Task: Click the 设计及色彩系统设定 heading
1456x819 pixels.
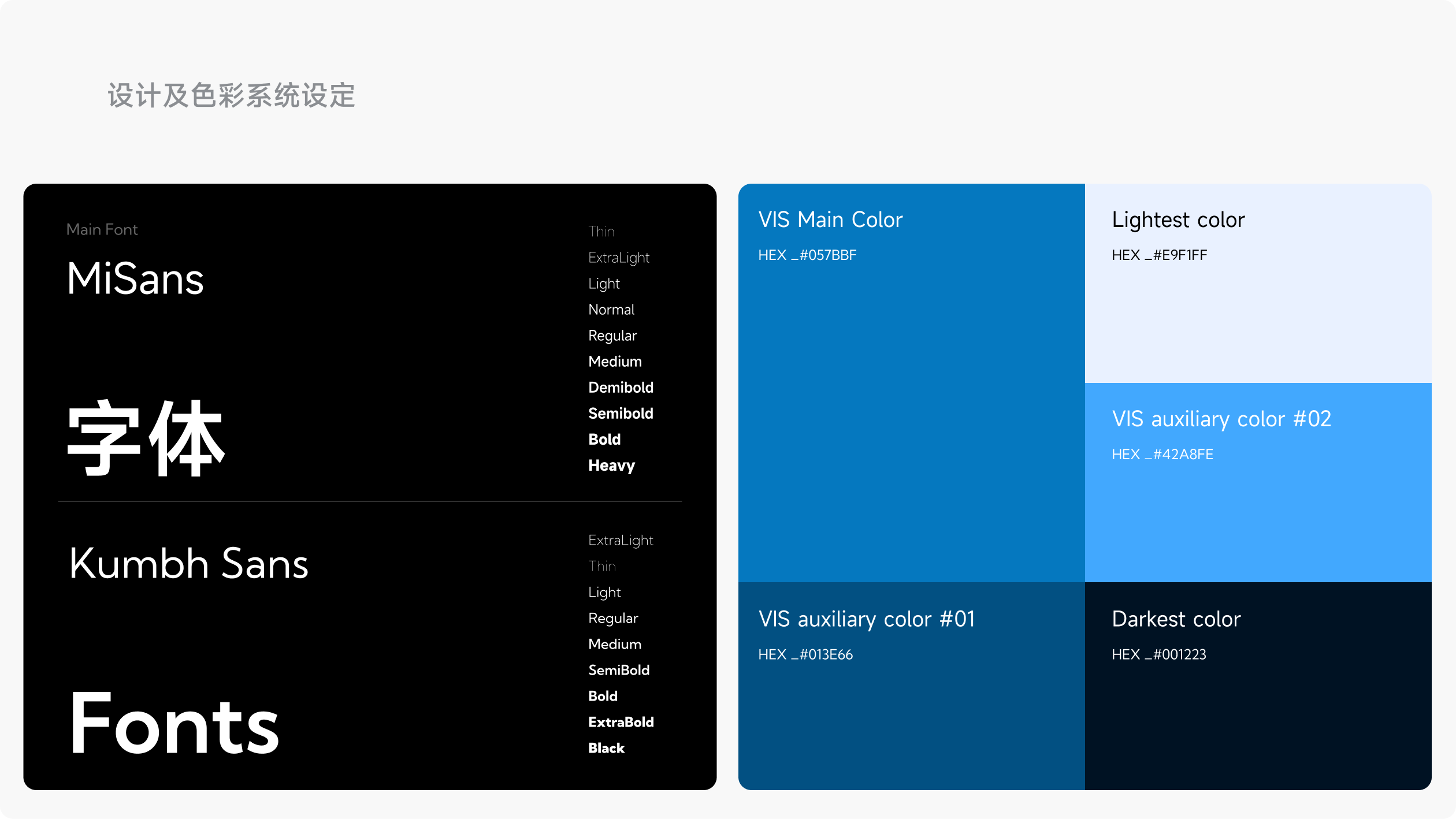Action: pyautogui.click(x=231, y=95)
